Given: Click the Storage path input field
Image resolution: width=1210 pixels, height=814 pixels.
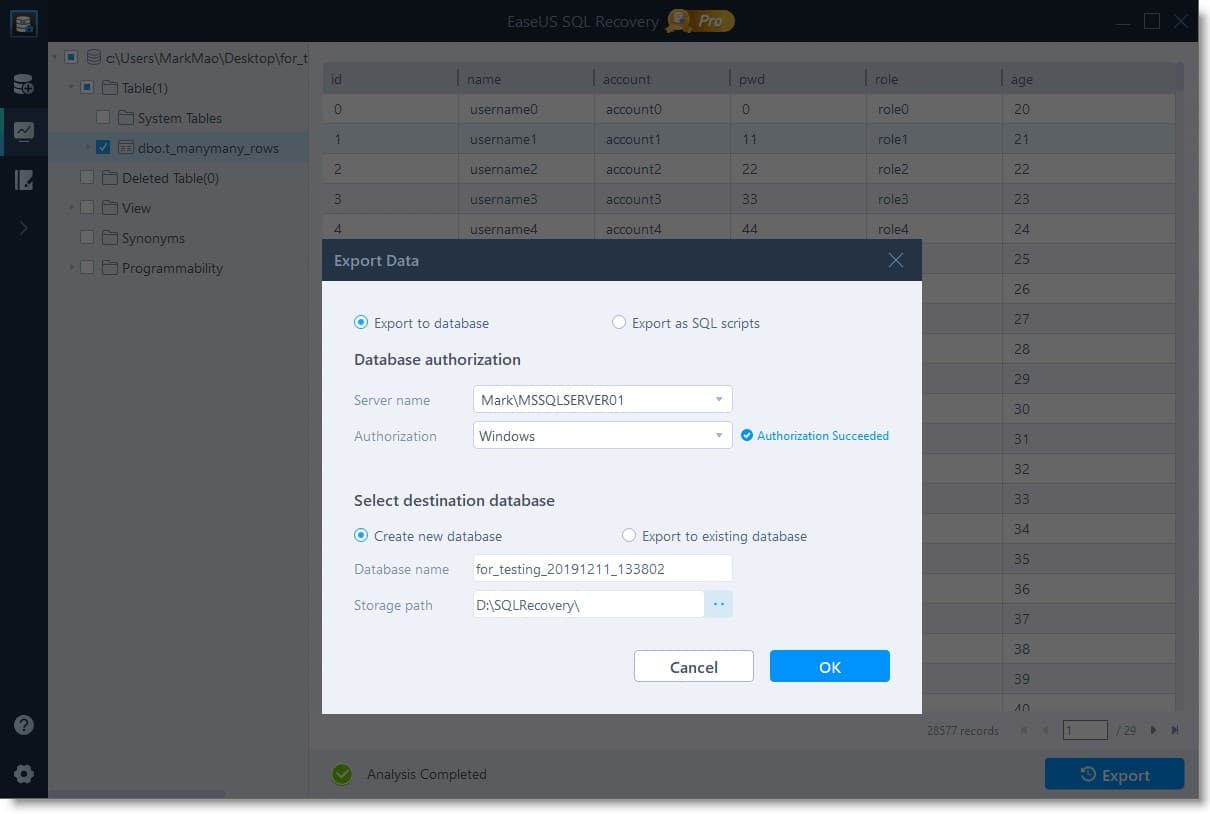Looking at the screenshot, I should point(588,604).
